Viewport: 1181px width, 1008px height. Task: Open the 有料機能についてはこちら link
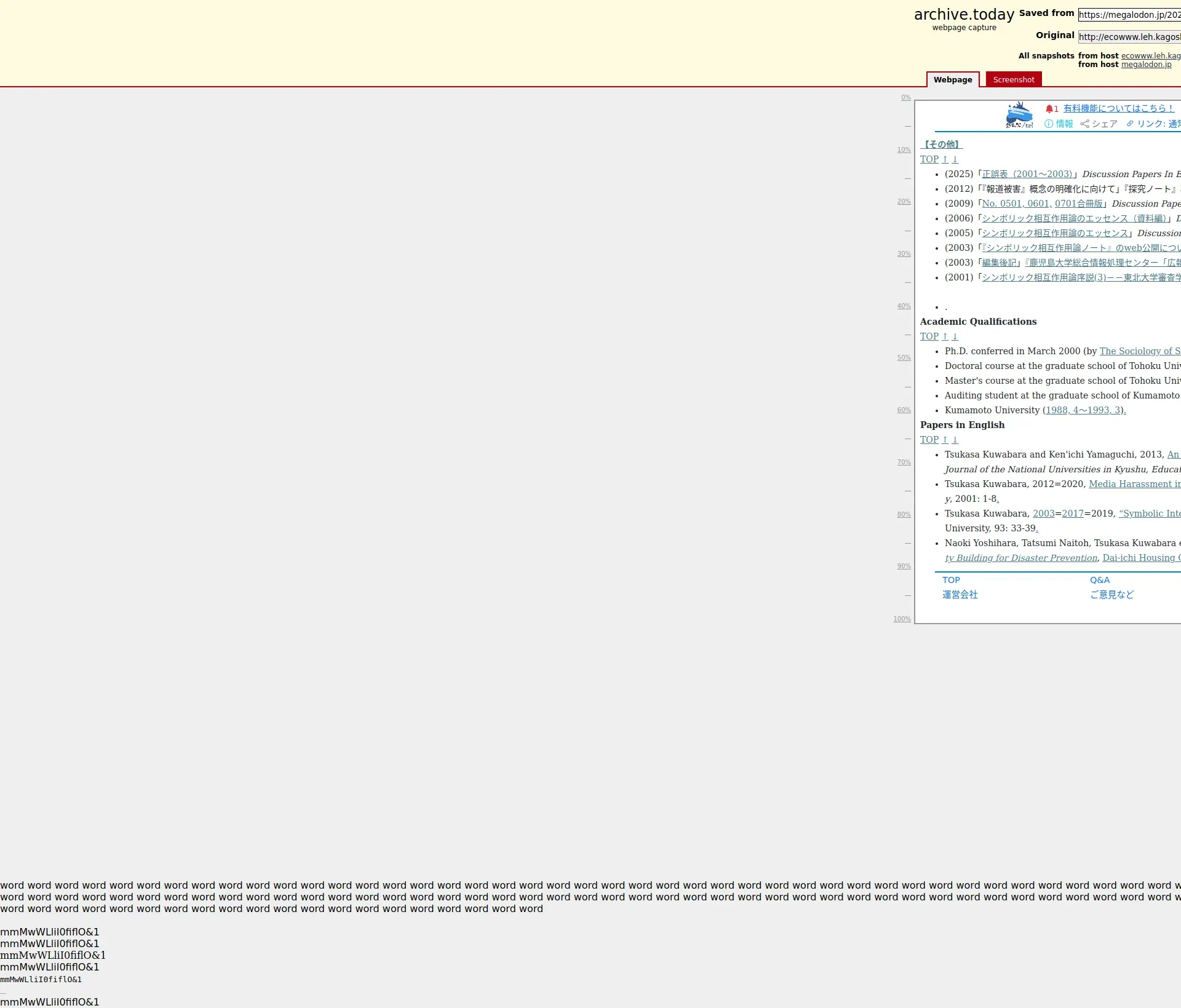click(1118, 108)
